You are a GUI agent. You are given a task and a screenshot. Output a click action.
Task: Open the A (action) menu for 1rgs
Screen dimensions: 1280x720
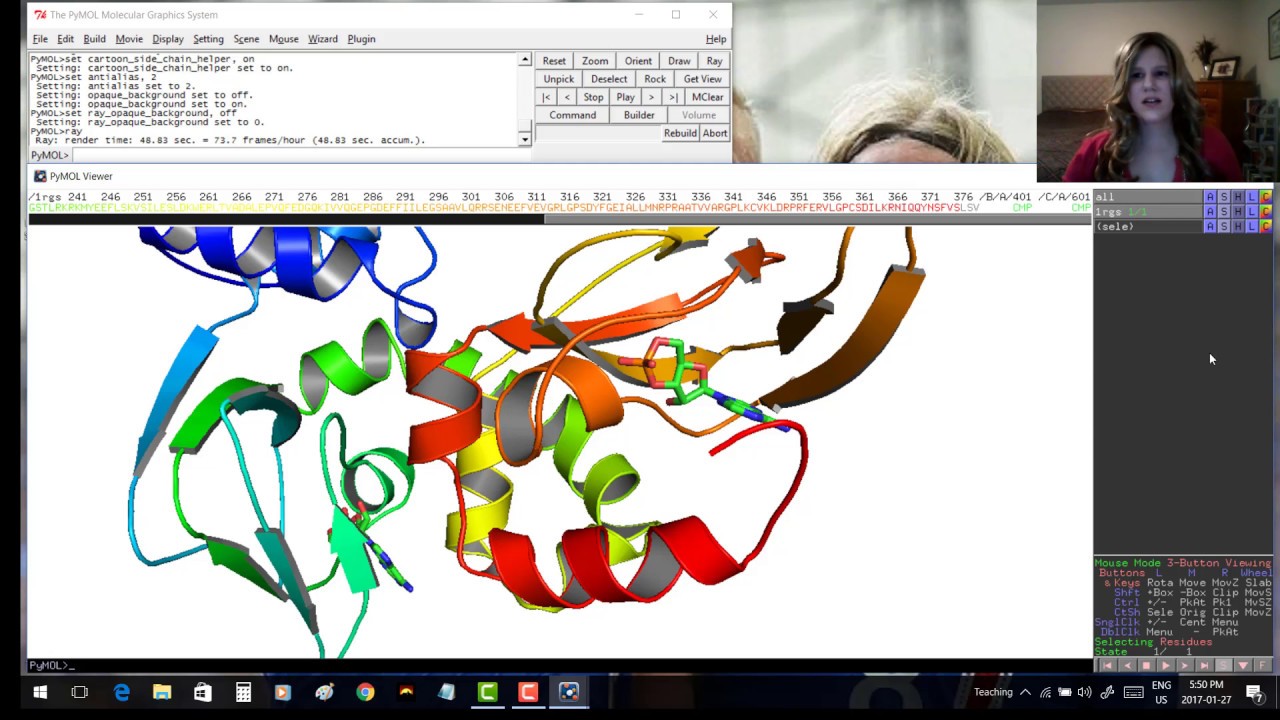coord(1210,212)
